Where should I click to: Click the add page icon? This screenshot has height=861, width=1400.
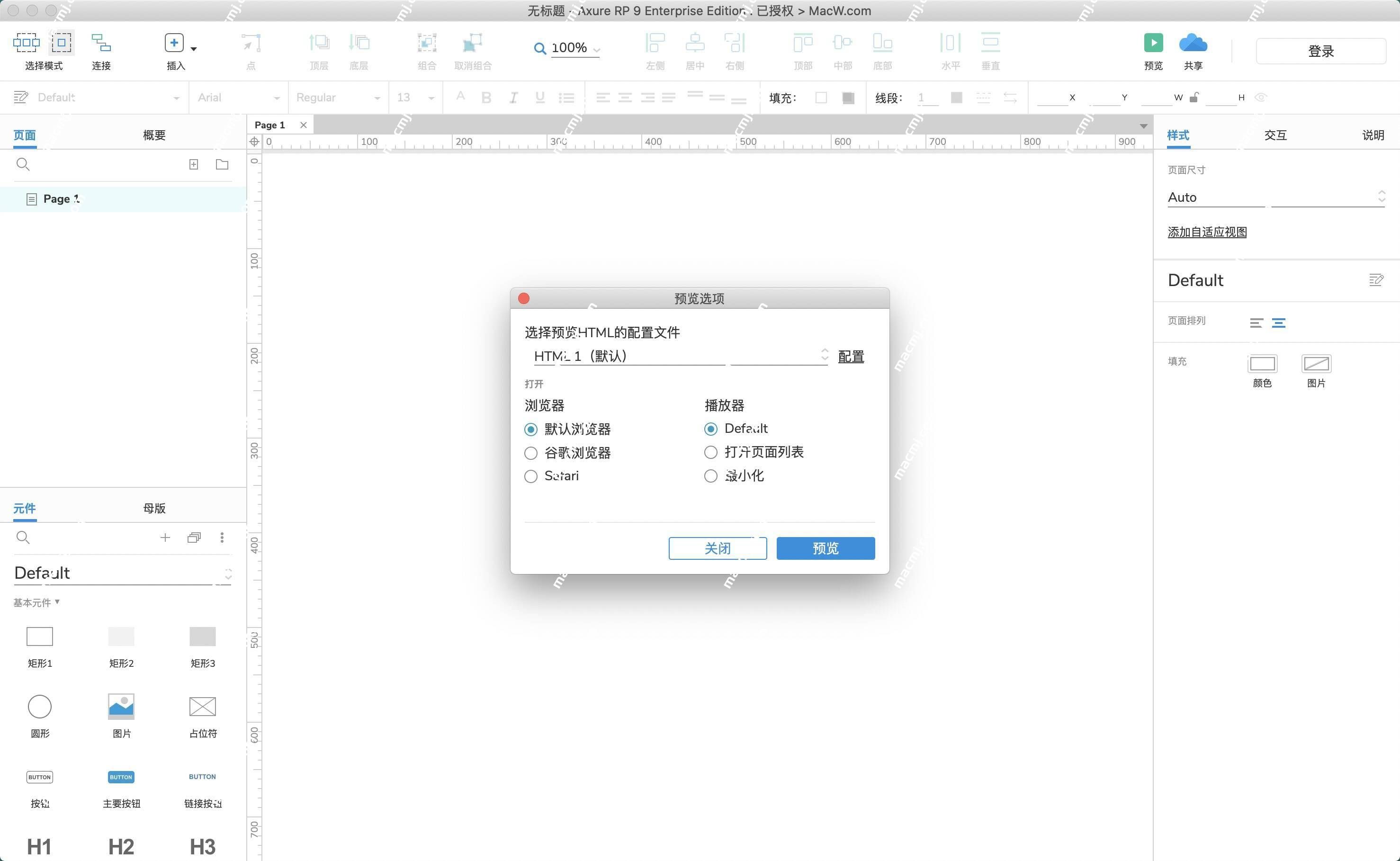point(194,164)
